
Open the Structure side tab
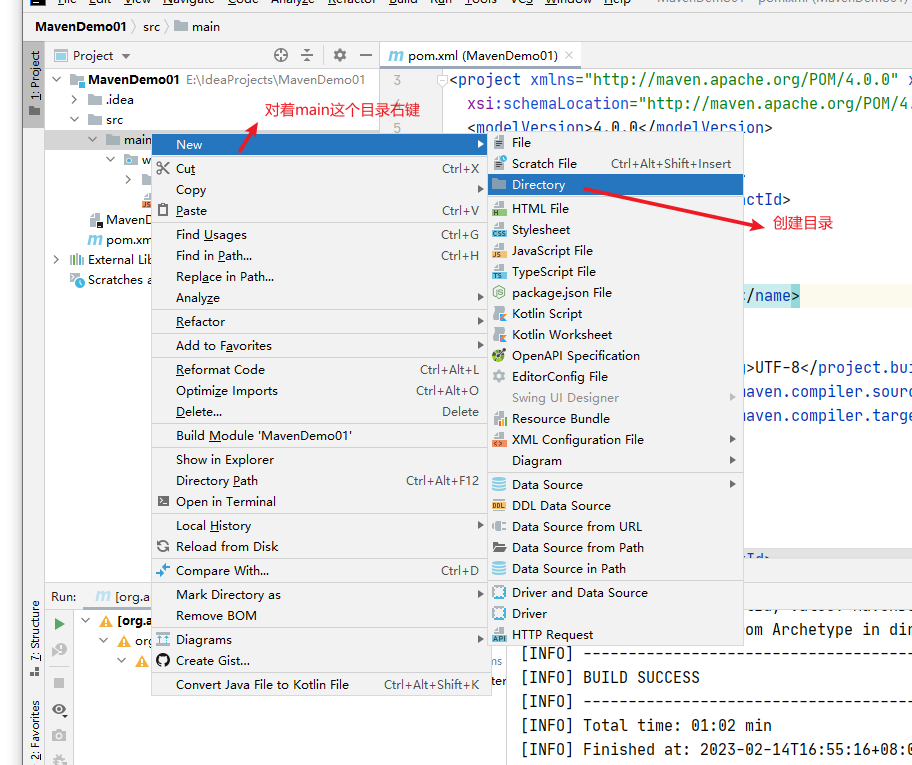pos(35,638)
